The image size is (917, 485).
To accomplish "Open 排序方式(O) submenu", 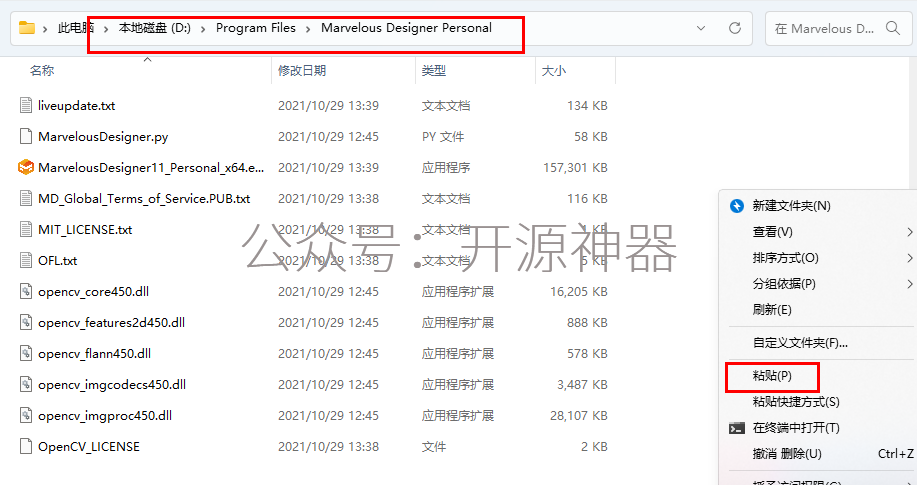I will point(785,258).
